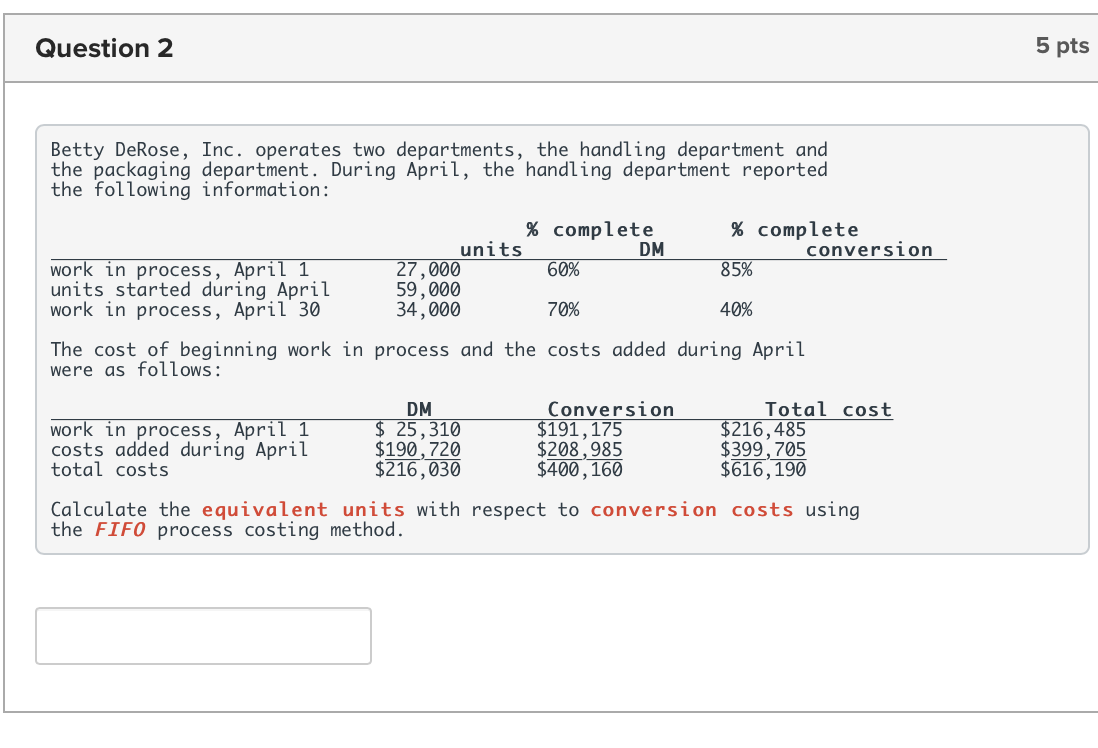Screen dimensions: 1098x748
Task: Click "work in process, April 1" in the cost table
Action: [179, 429]
